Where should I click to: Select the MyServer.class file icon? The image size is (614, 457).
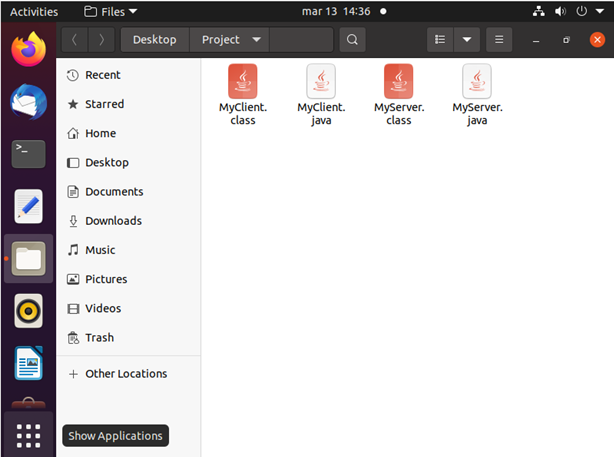click(398, 81)
